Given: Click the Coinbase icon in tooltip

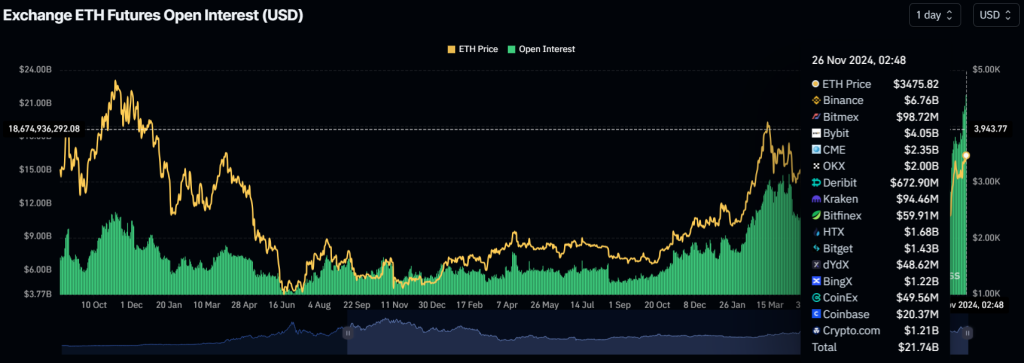Looking at the screenshot, I should coord(816,314).
